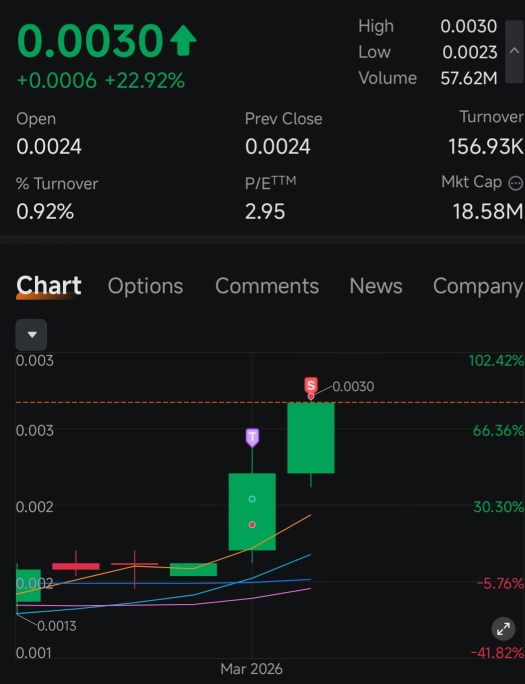Open the Company tab

point(478,287)
